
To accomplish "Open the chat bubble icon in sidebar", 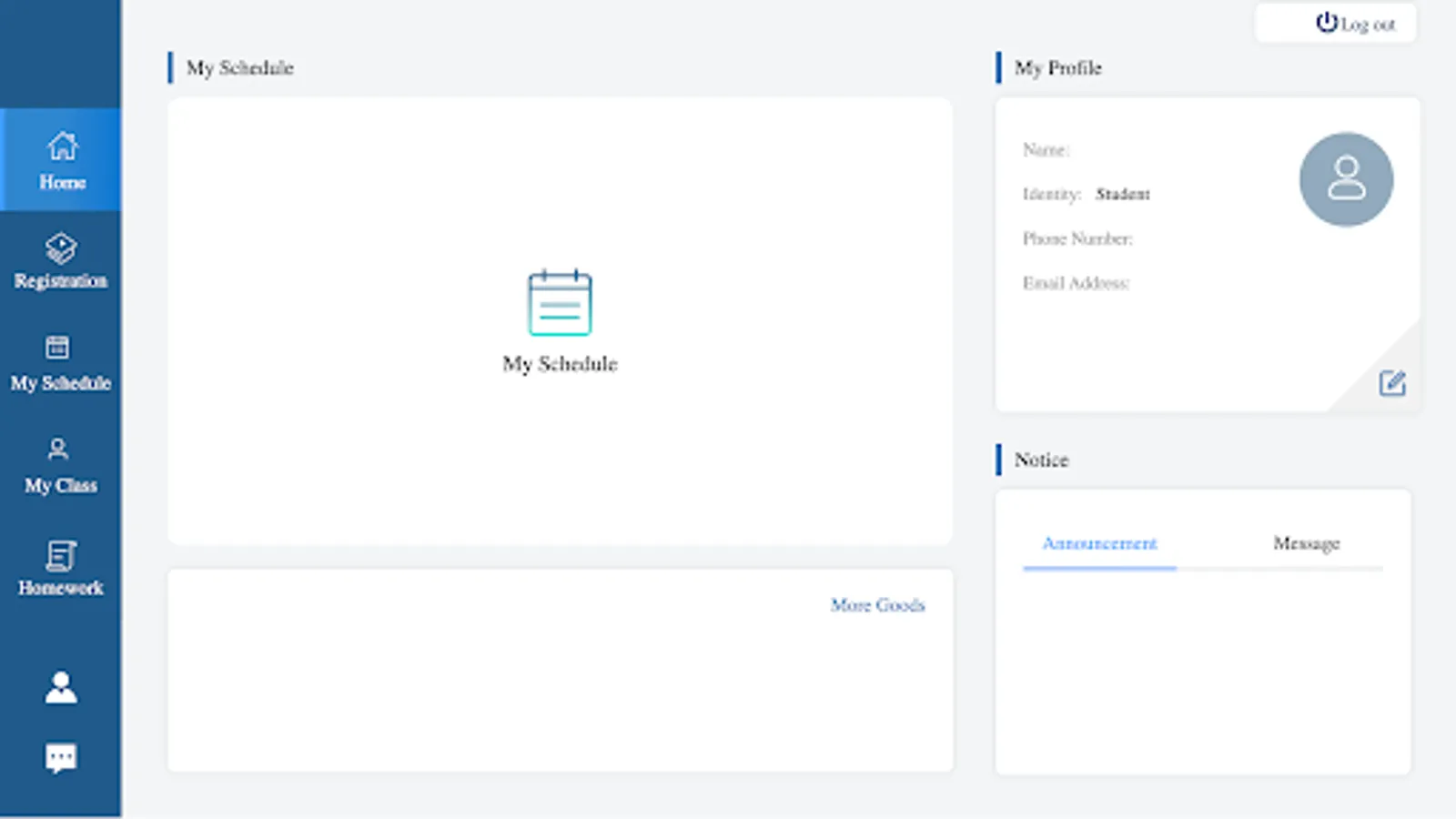I will pos(61,758).
